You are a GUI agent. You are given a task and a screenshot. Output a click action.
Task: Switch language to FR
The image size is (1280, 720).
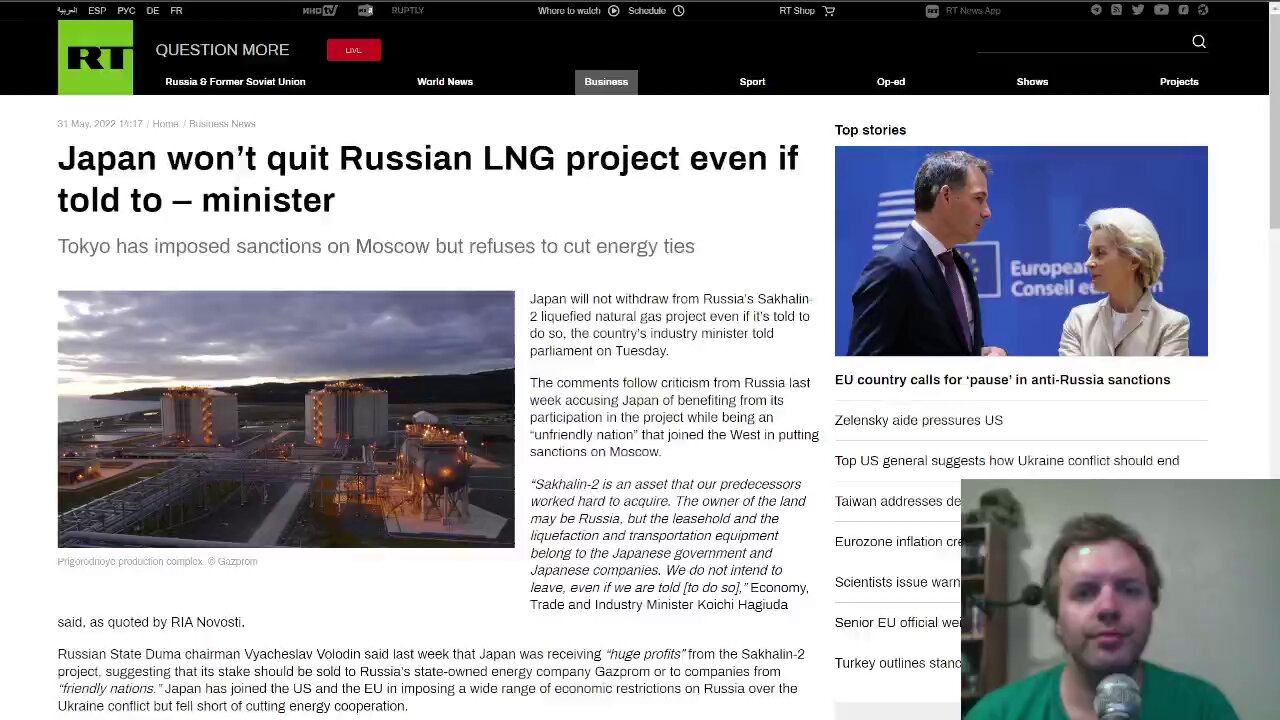[x=176, y=11]
